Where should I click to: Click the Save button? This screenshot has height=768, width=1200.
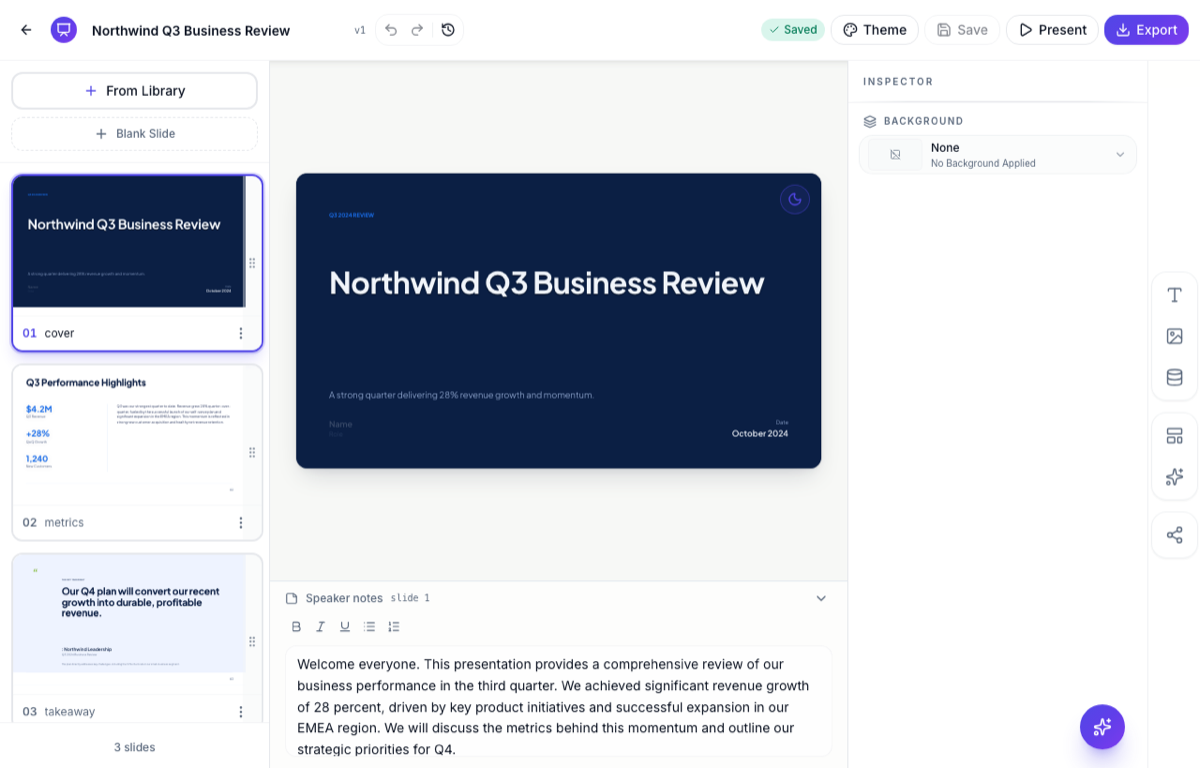[x=962, y=30]
